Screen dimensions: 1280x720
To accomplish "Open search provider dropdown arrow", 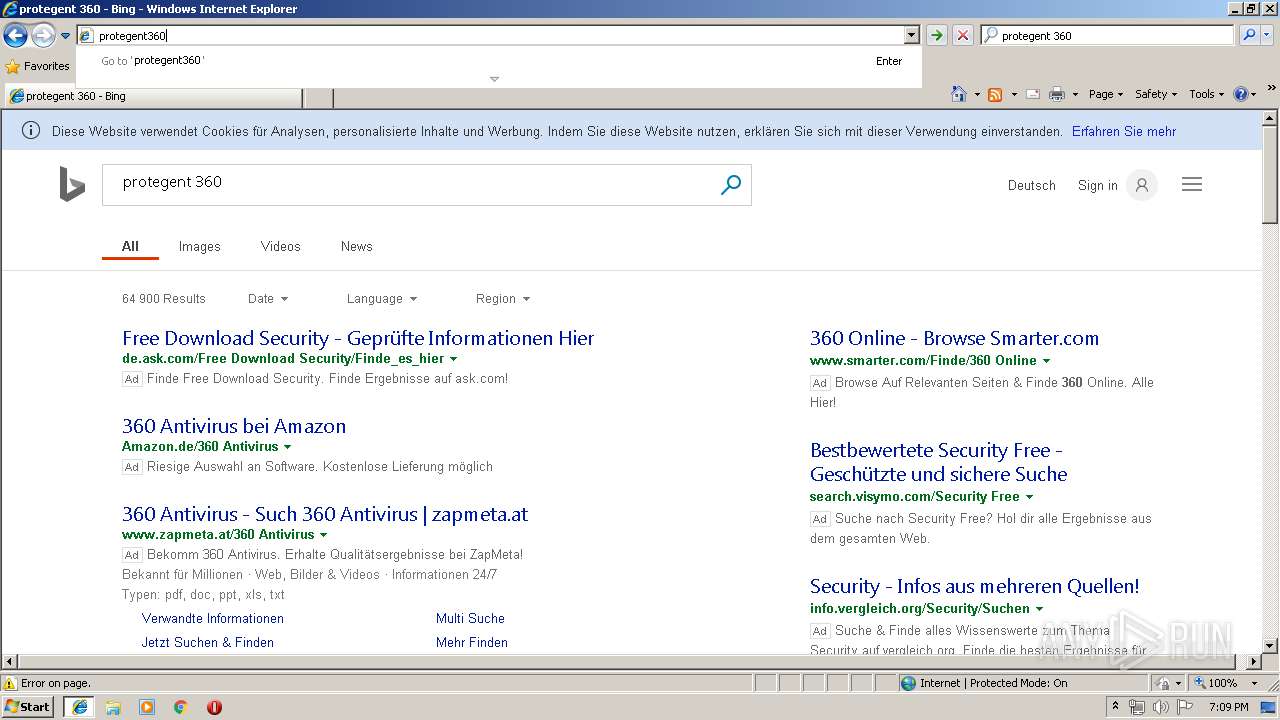I will click(1267, 35).
